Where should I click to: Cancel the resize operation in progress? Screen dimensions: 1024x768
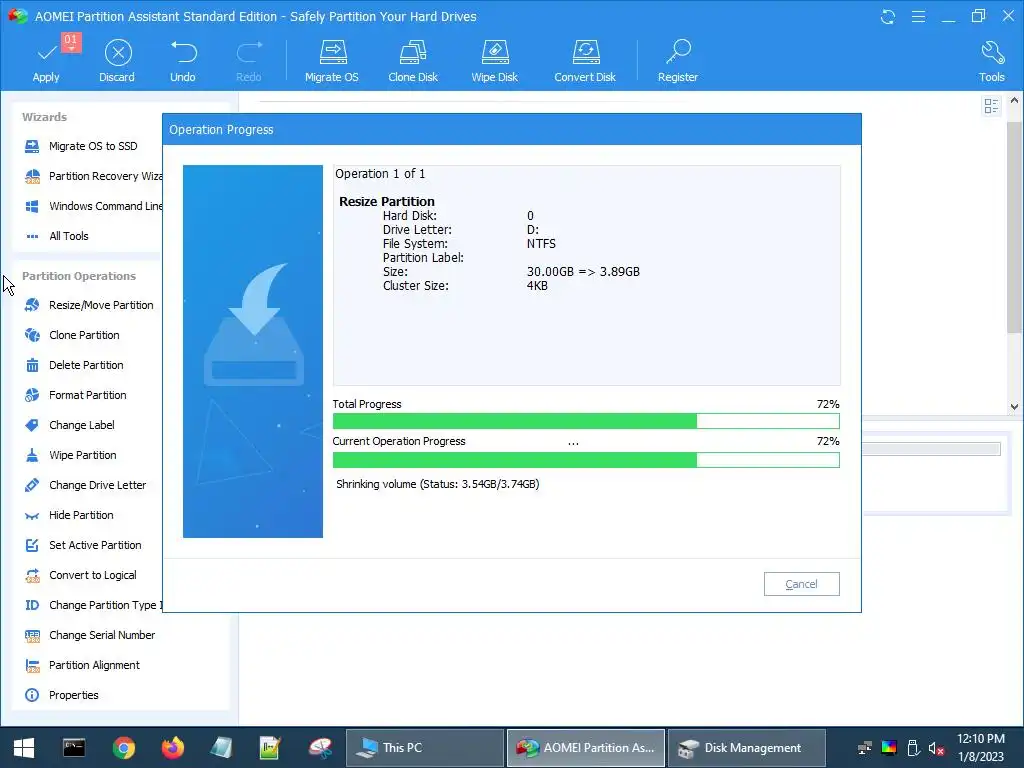click(x=801, y=584)
